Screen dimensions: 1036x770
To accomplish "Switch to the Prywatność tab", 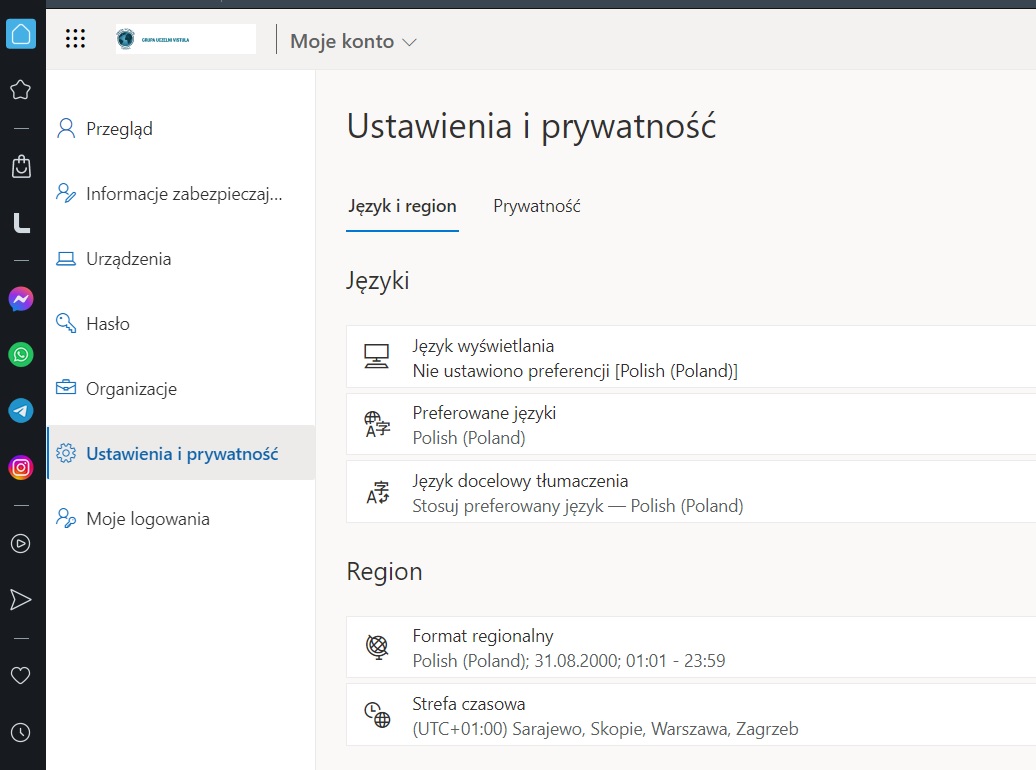I will 537,206.
